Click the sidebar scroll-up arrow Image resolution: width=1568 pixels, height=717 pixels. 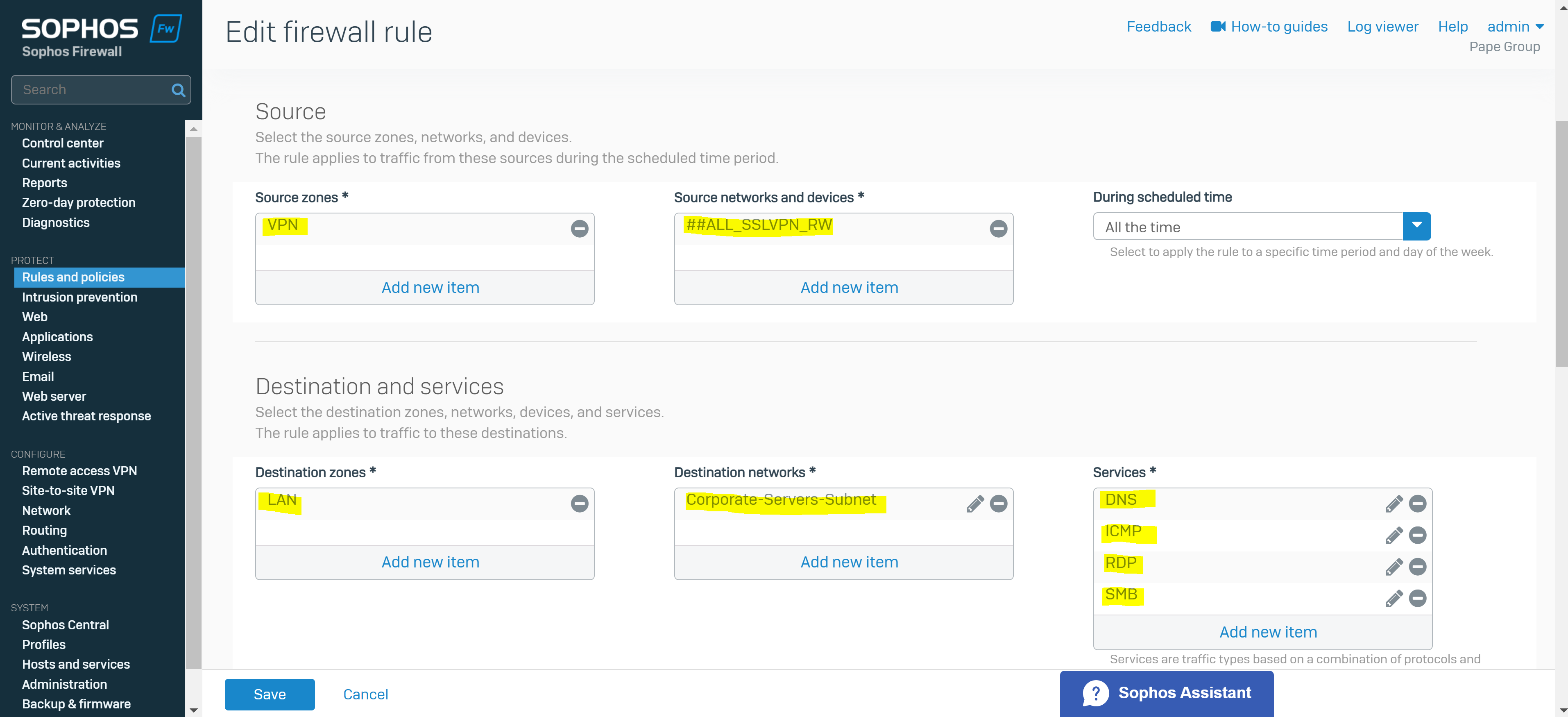(194, 128)
